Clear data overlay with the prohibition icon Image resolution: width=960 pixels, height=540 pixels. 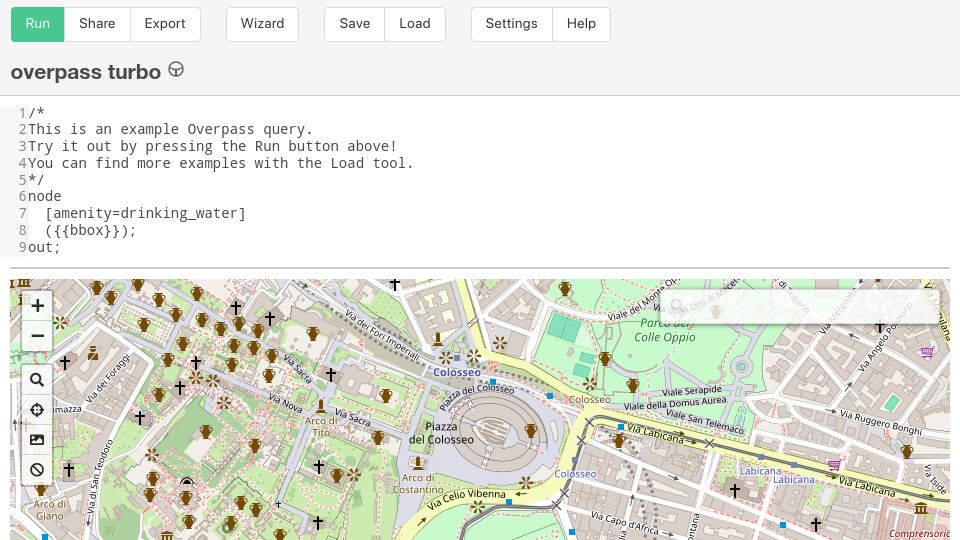(37, 470)
